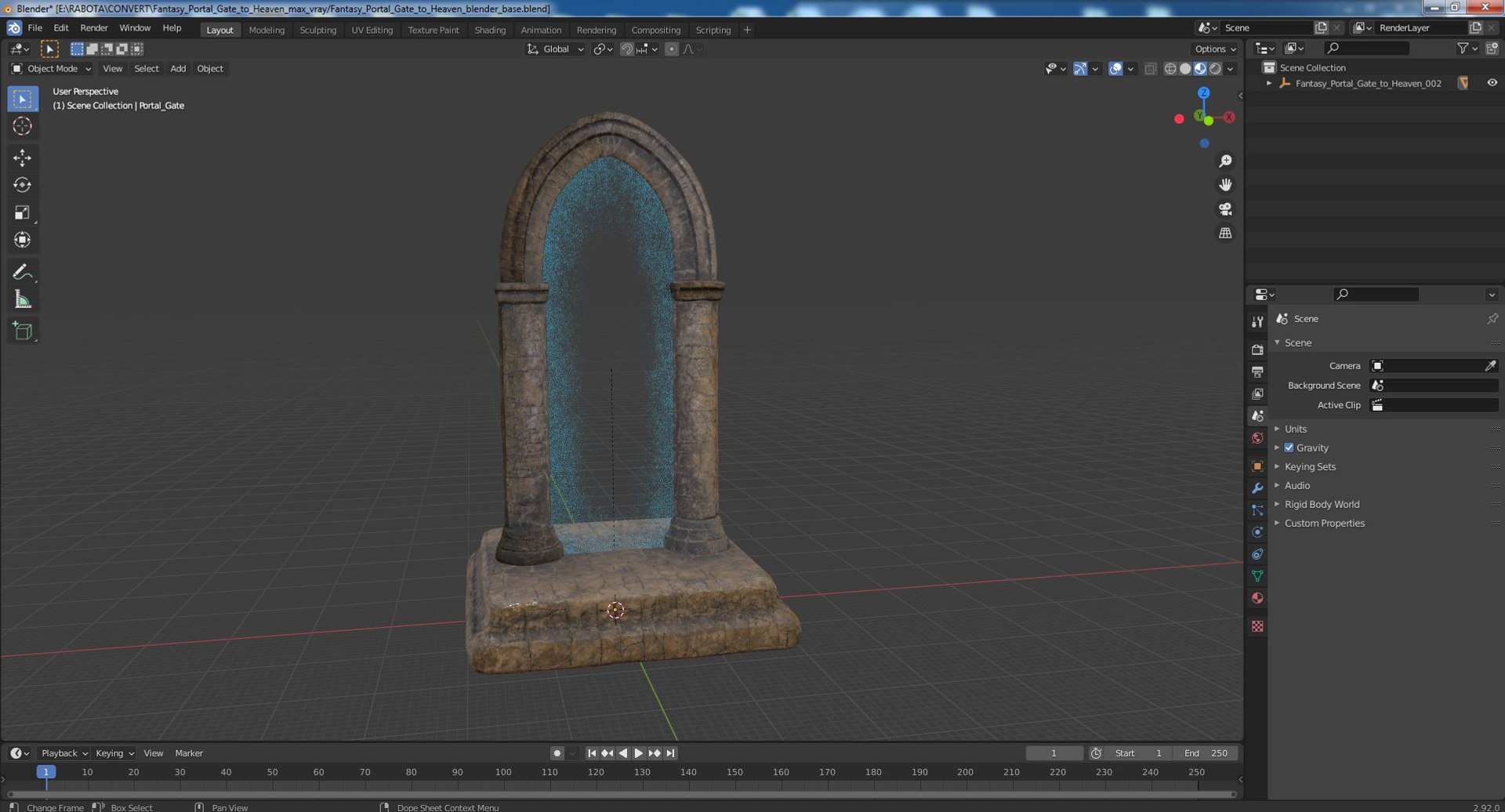Image resolution: width=1505 pixels, height=812 pixels.
Task: Expand the Custom Properties panel
Action: pyautogui.click(x=1324, y=523)
